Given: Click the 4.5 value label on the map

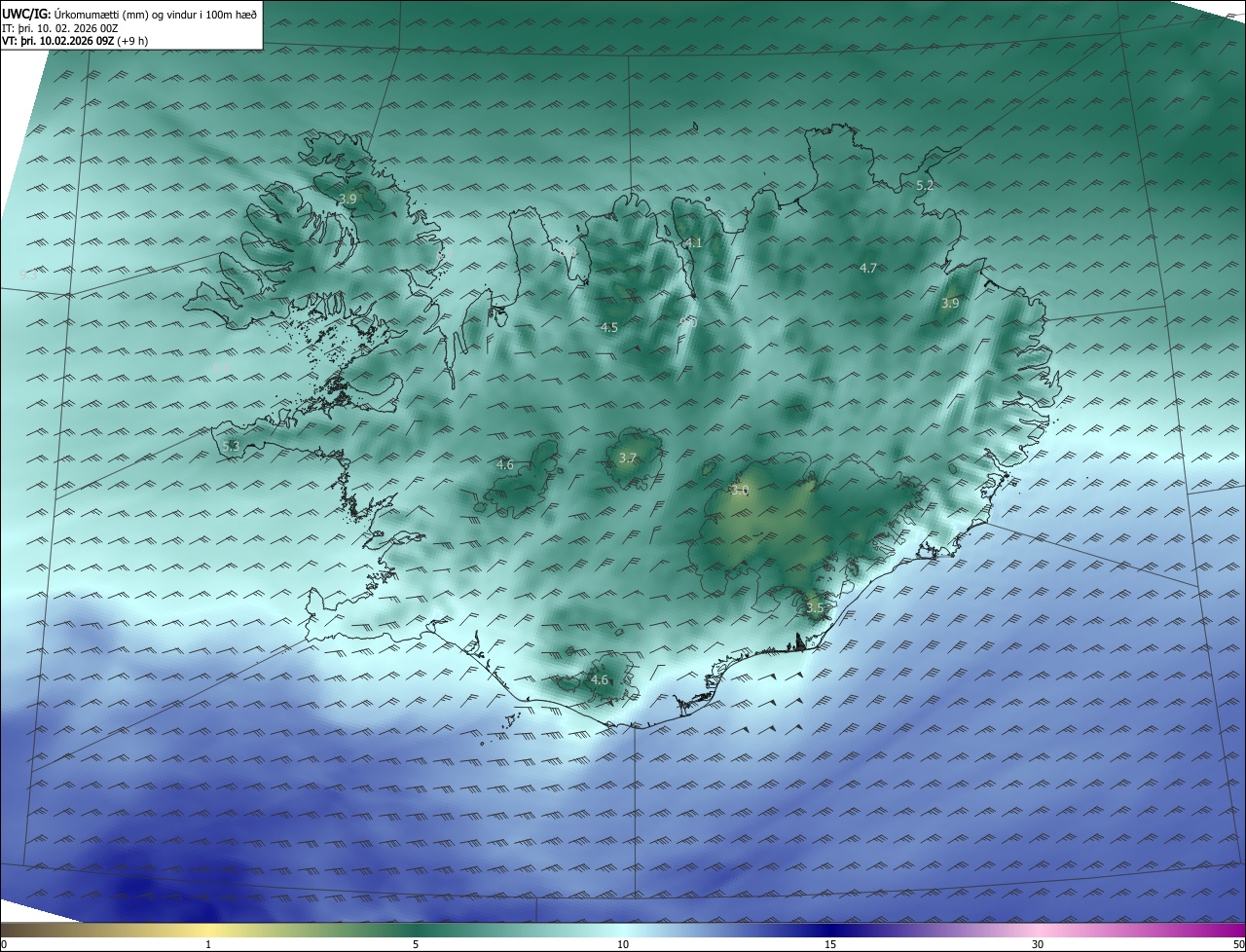Looking at the screenshot, I should [608, 328].
